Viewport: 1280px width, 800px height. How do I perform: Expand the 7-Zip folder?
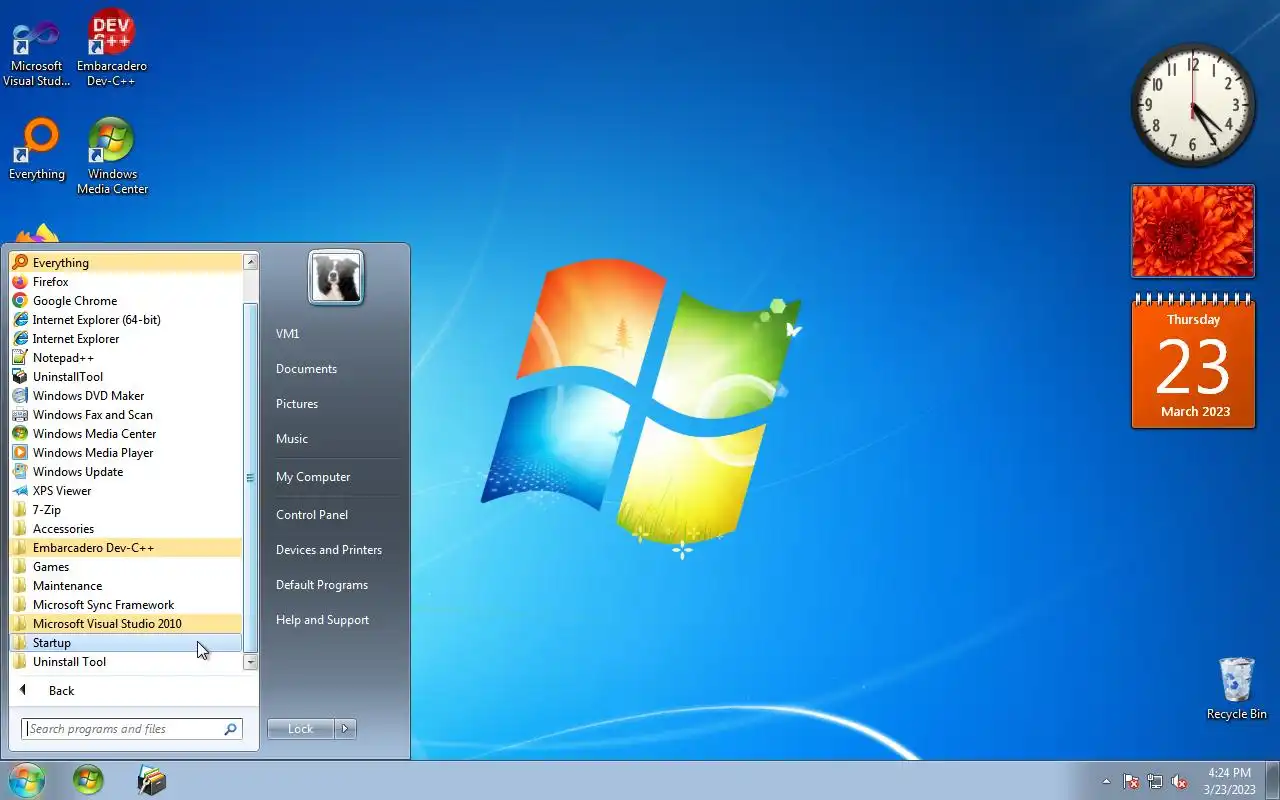(126, 510)
